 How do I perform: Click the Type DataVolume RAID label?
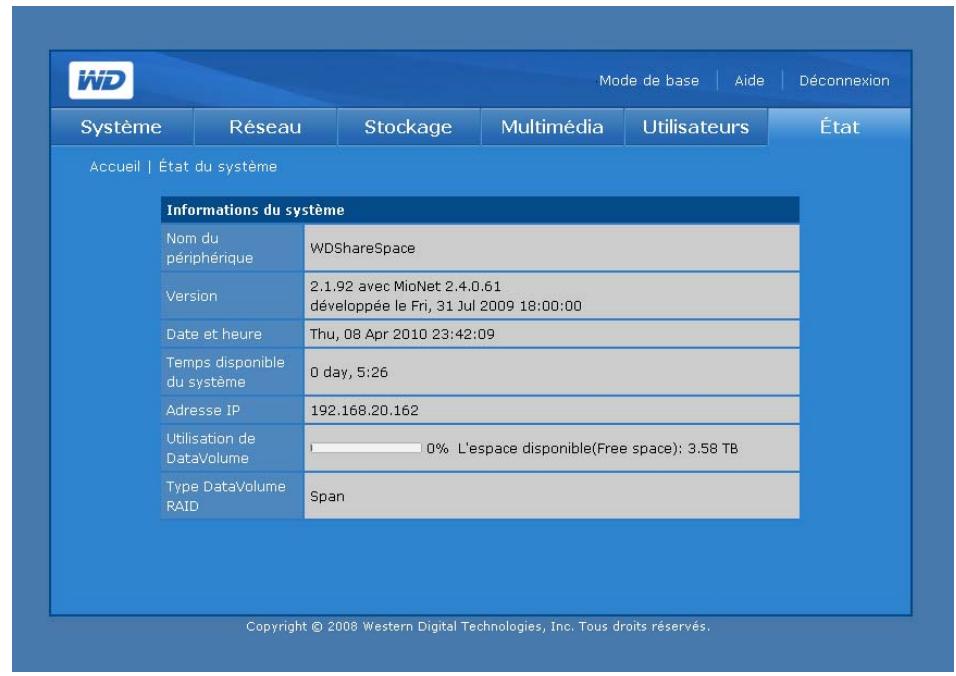pos(226,496)
